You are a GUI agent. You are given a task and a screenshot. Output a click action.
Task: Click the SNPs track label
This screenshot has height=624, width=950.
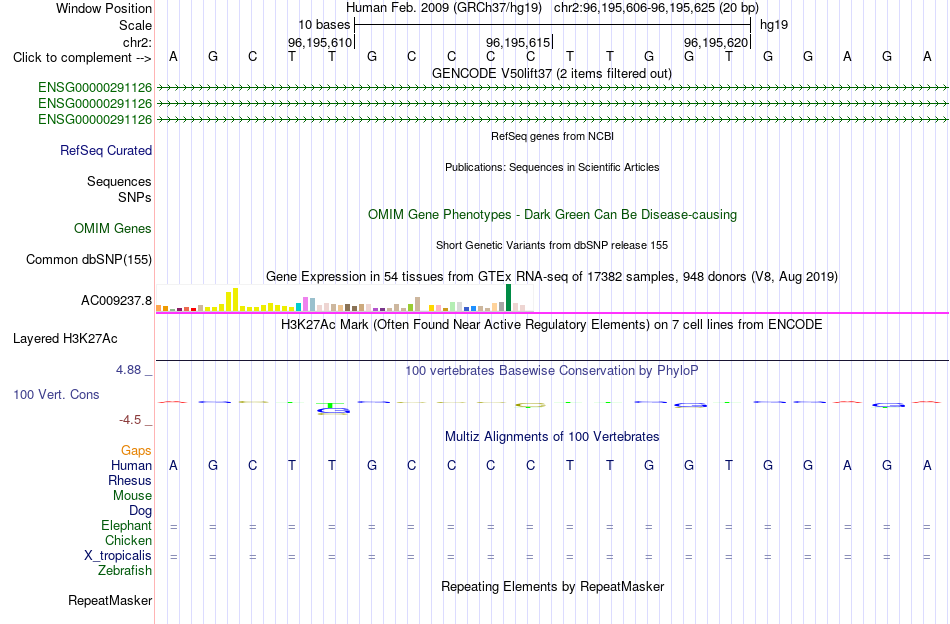click(x=135, y=197)
